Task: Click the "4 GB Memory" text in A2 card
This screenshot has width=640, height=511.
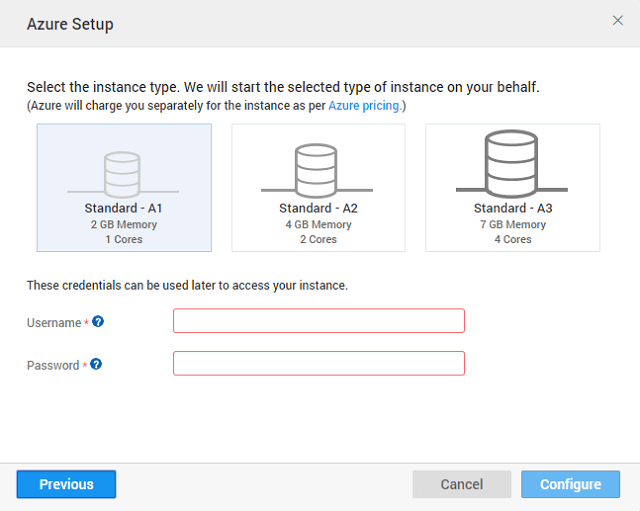Action: point(318,225)
